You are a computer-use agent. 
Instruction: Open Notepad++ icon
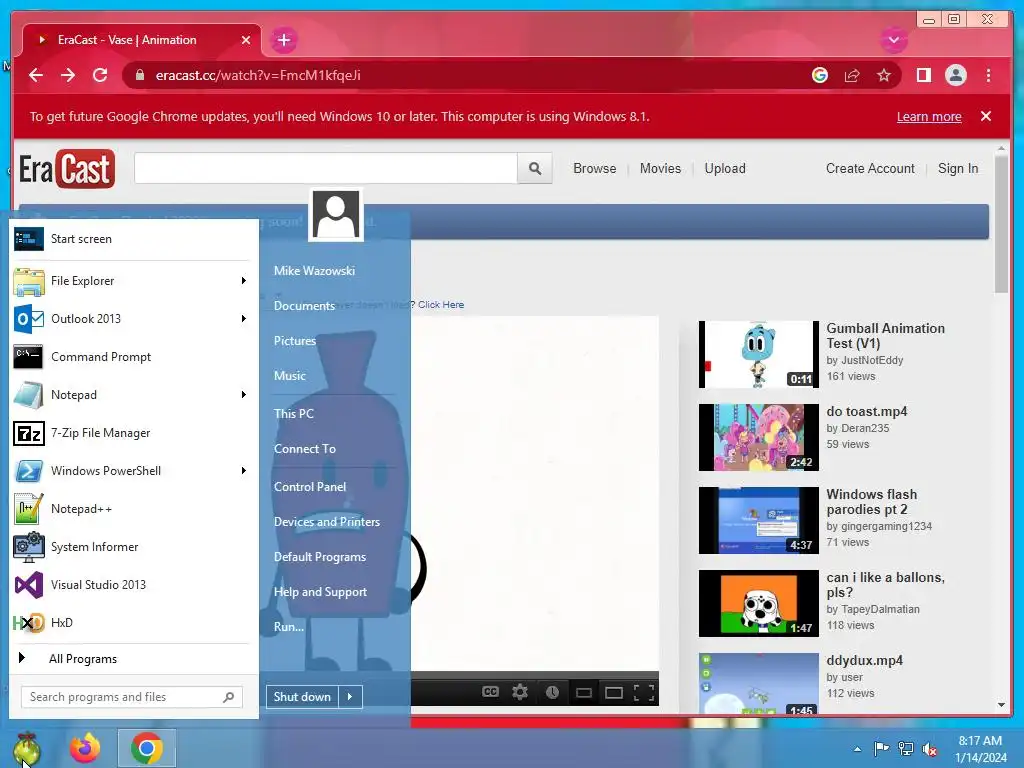click(x=29, y=509)
